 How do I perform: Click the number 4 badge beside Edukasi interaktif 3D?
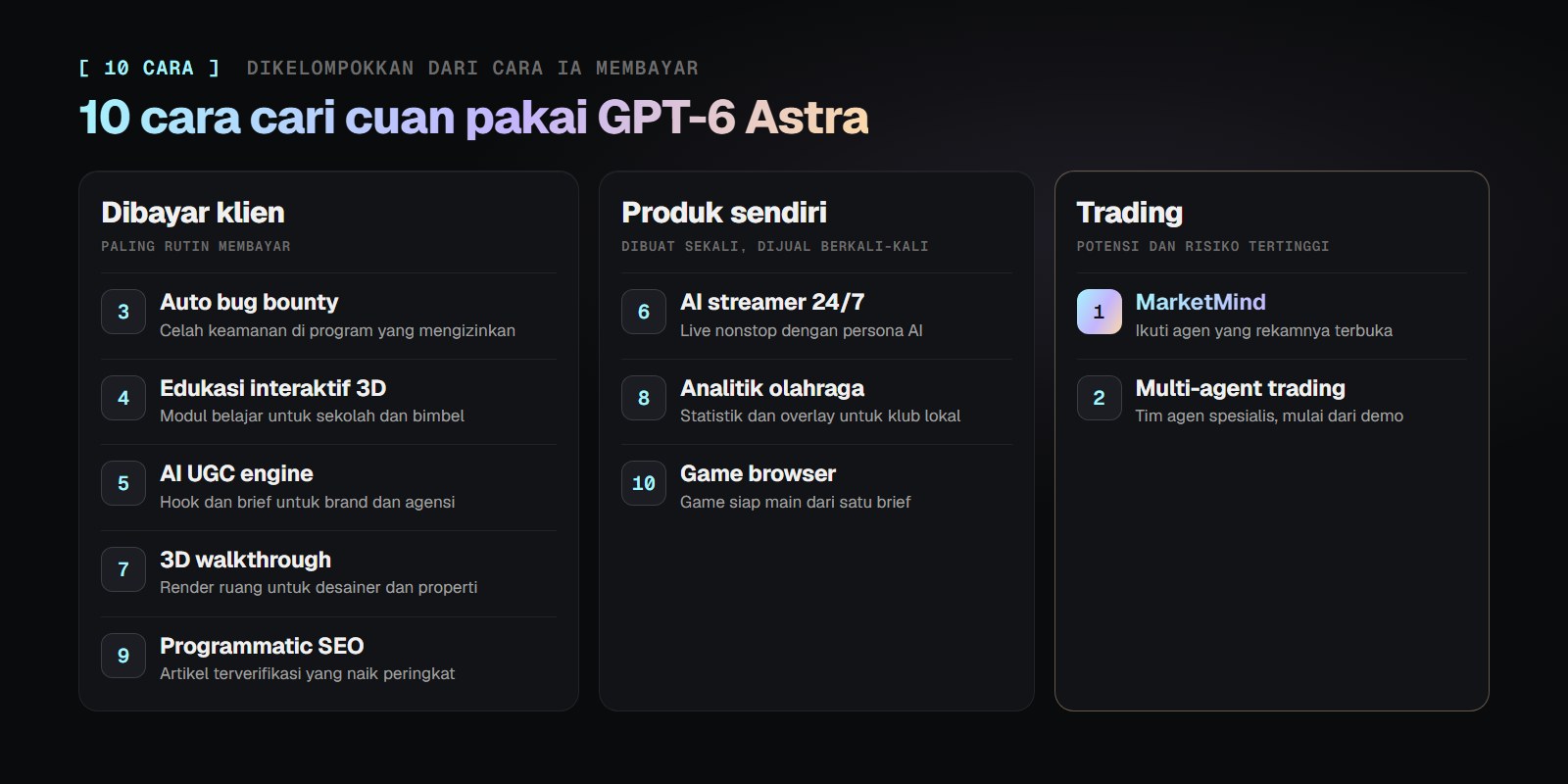pos(123,398)
